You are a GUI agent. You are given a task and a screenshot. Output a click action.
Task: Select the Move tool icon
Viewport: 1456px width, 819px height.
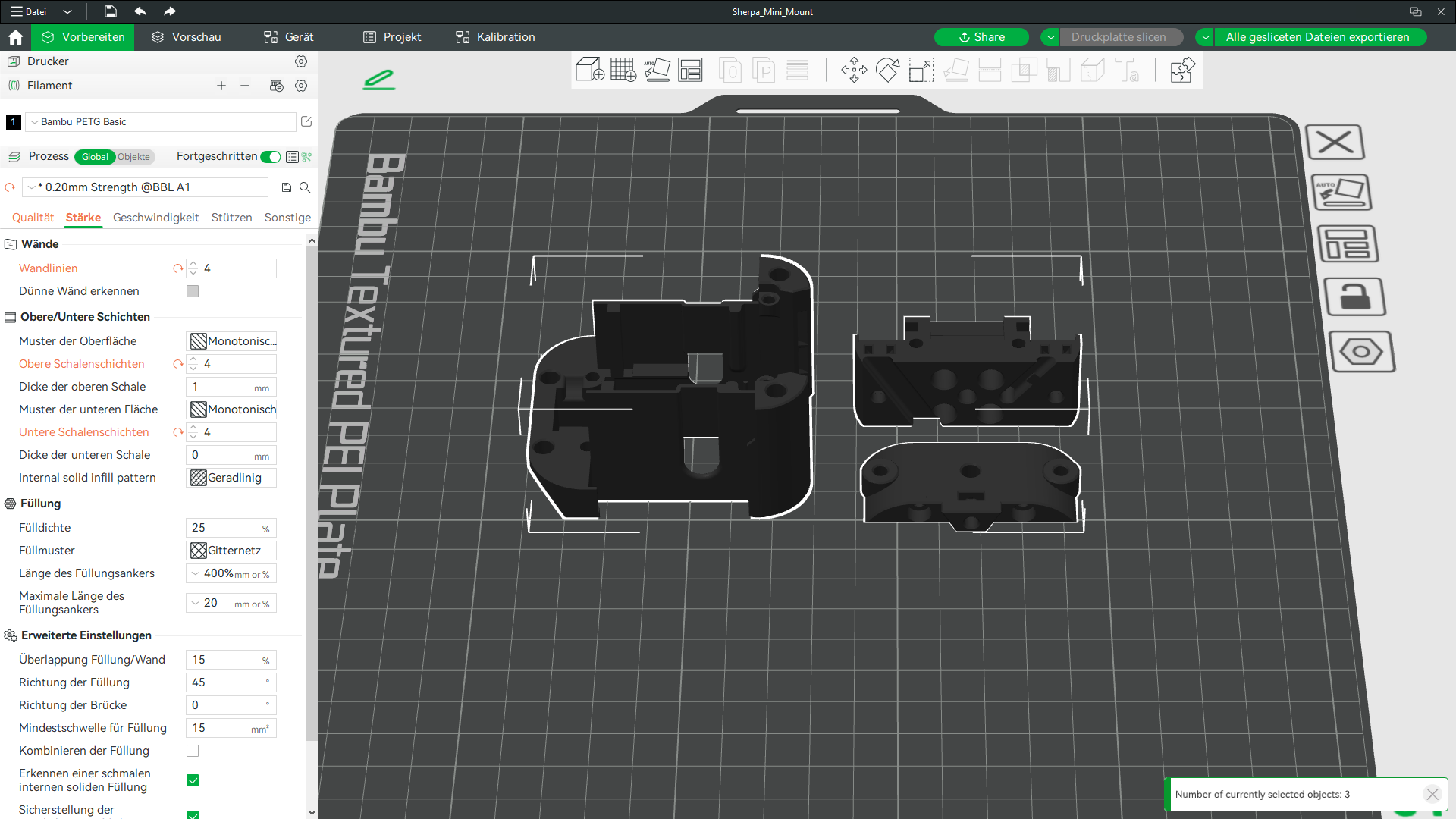pos(854,70)
